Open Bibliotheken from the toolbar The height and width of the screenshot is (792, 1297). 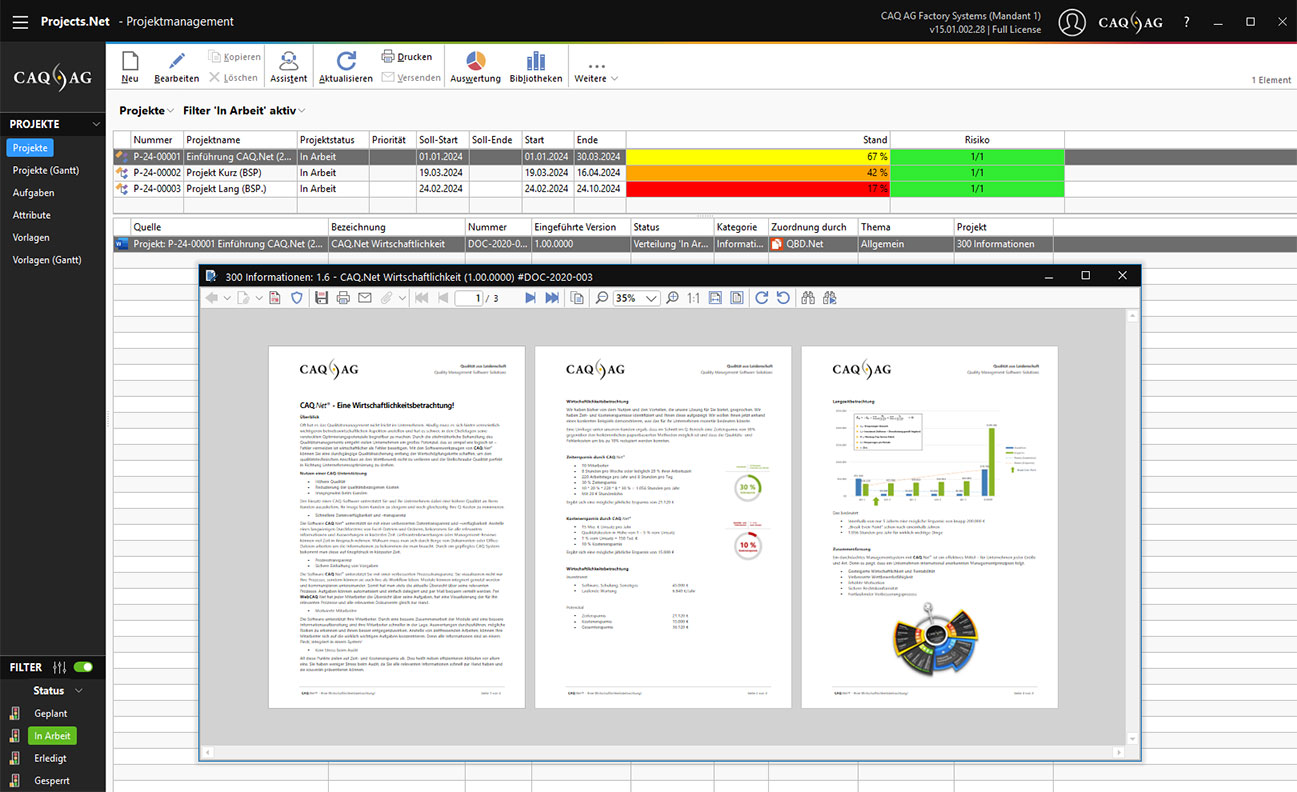[x=536, y=66]
